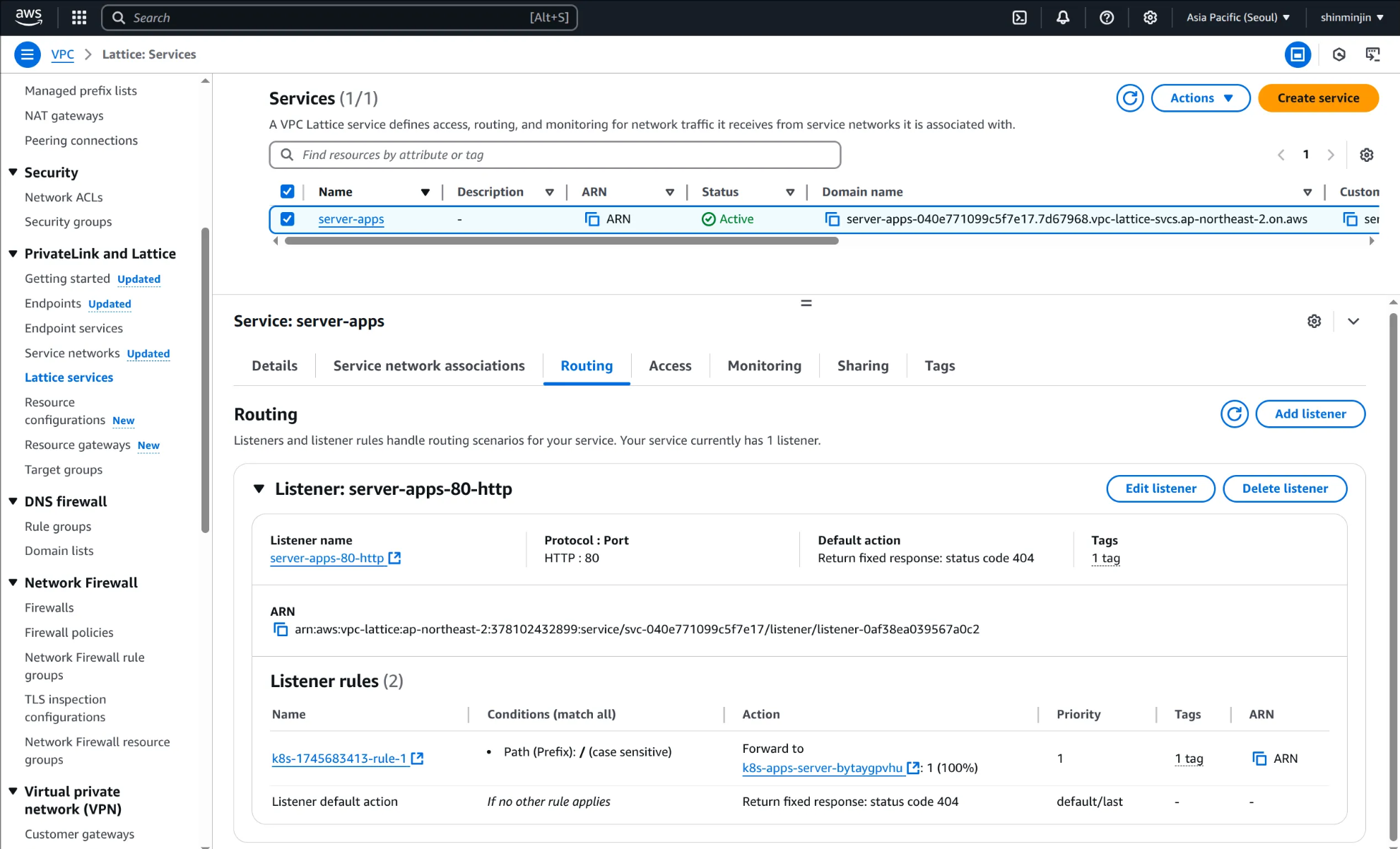Click the blue panel icon beside breadcrumb
1400x849 pixels.
[1298, 54]
